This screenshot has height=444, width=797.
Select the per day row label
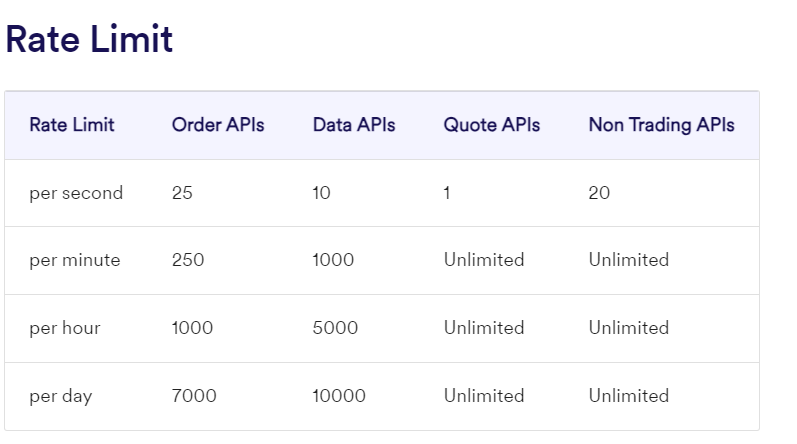[x=61, y=396]
